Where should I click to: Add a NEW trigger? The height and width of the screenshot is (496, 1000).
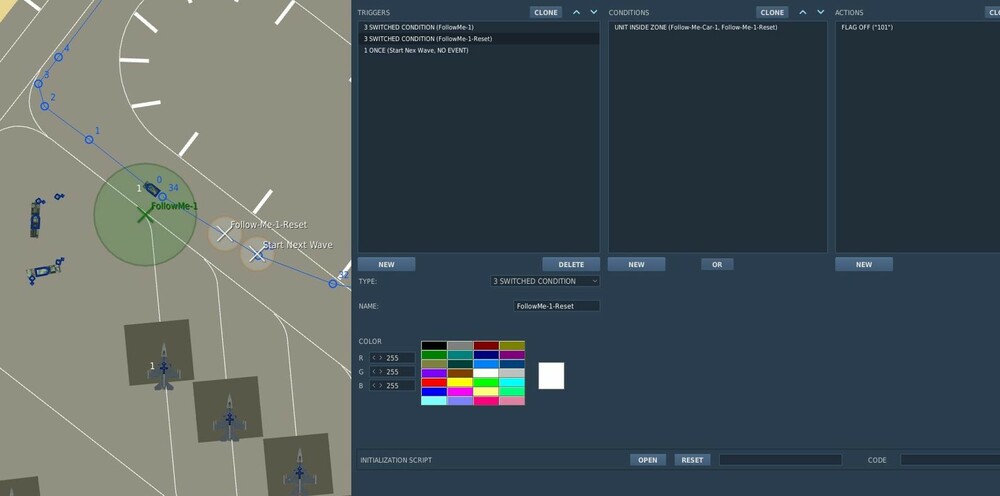(x=386, y=265)
